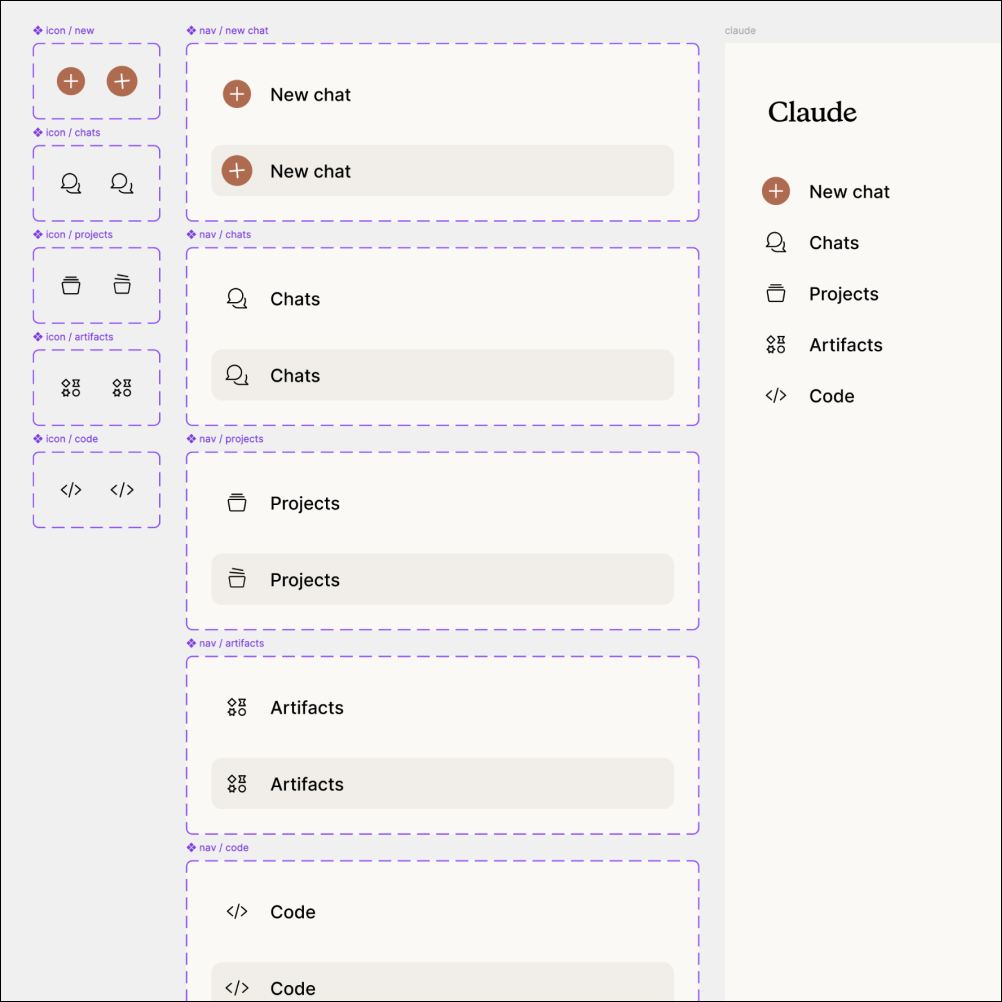
Task: Open Chats text in the Claude sidebar
Action: [834, 243]
